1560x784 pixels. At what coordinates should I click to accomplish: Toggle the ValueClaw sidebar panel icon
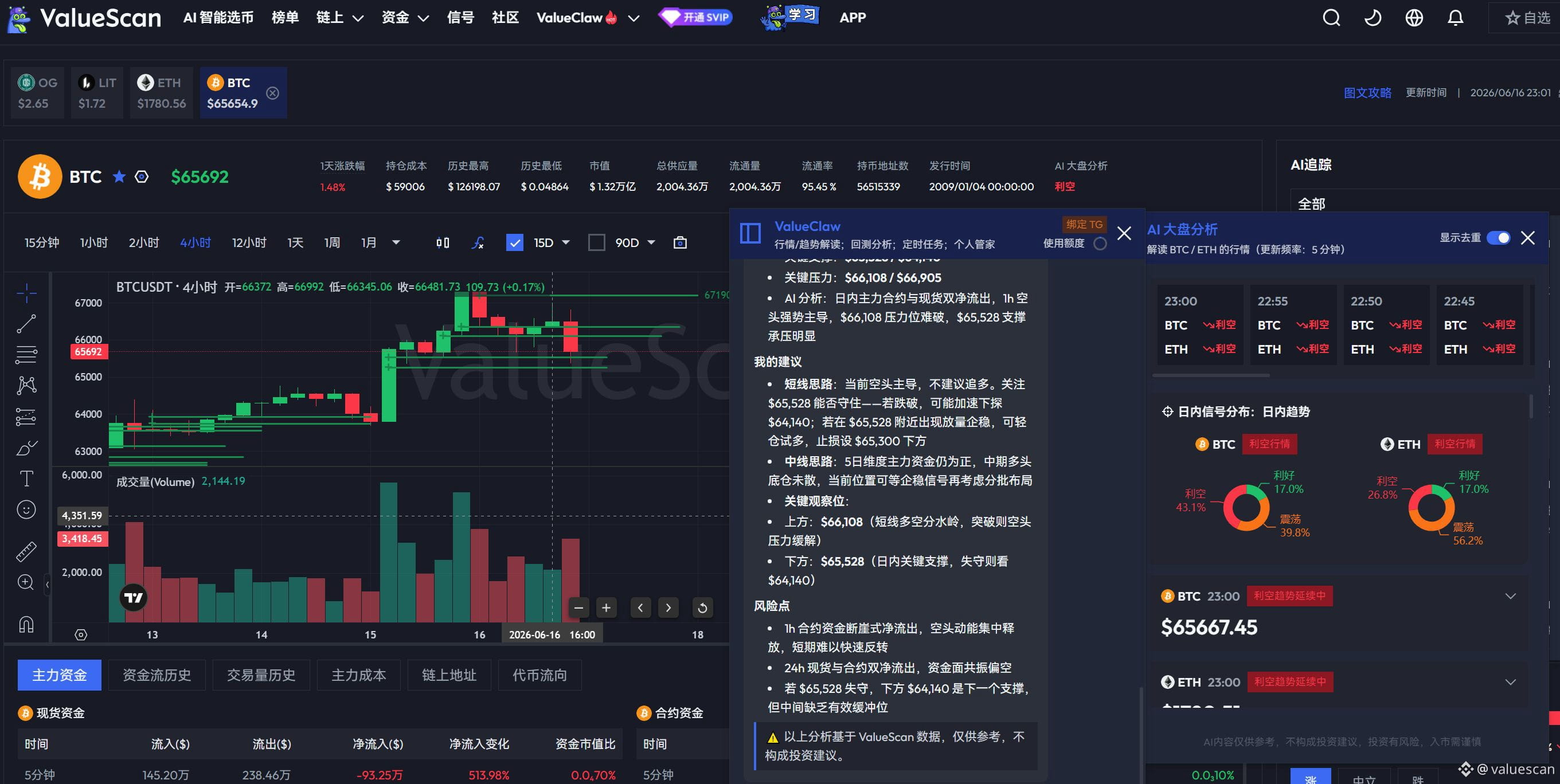pyautogui.click(x=750, y=234)
